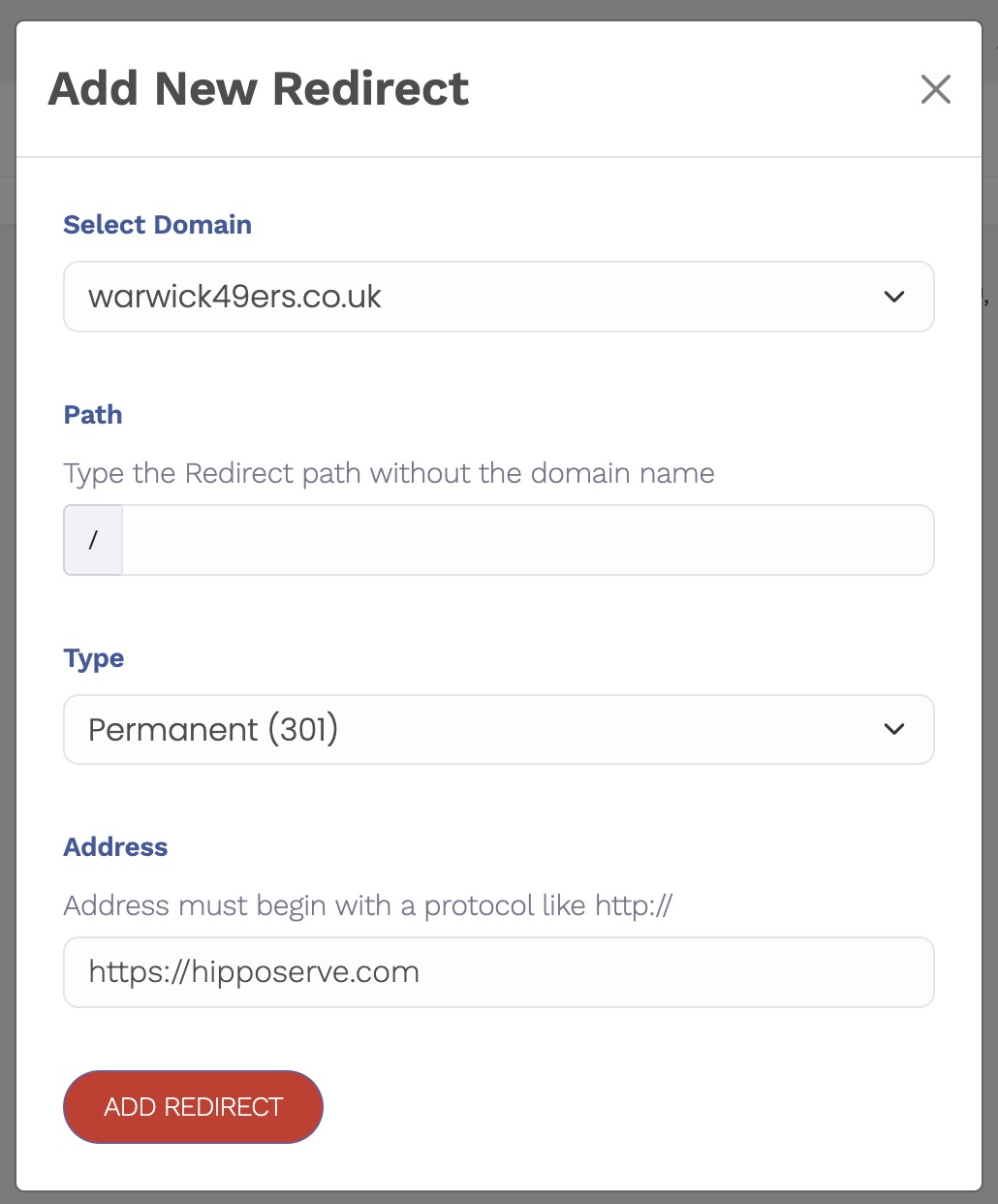This screenshot has height=1204, width=998.
Task: Click the Type field label
Action: coord(94,658)
